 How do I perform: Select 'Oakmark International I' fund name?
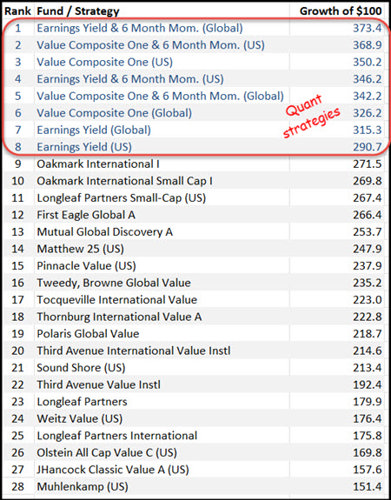[x=98, y=164]
